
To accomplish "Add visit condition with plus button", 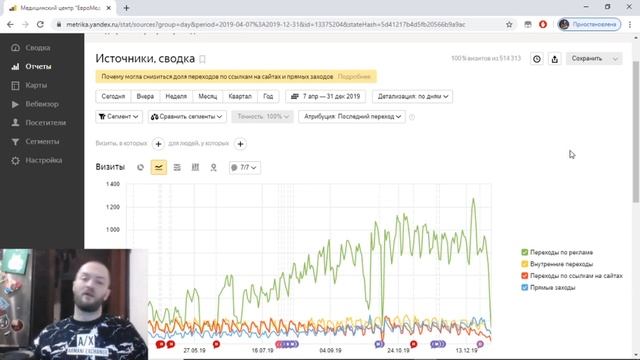I will point(158,144).
